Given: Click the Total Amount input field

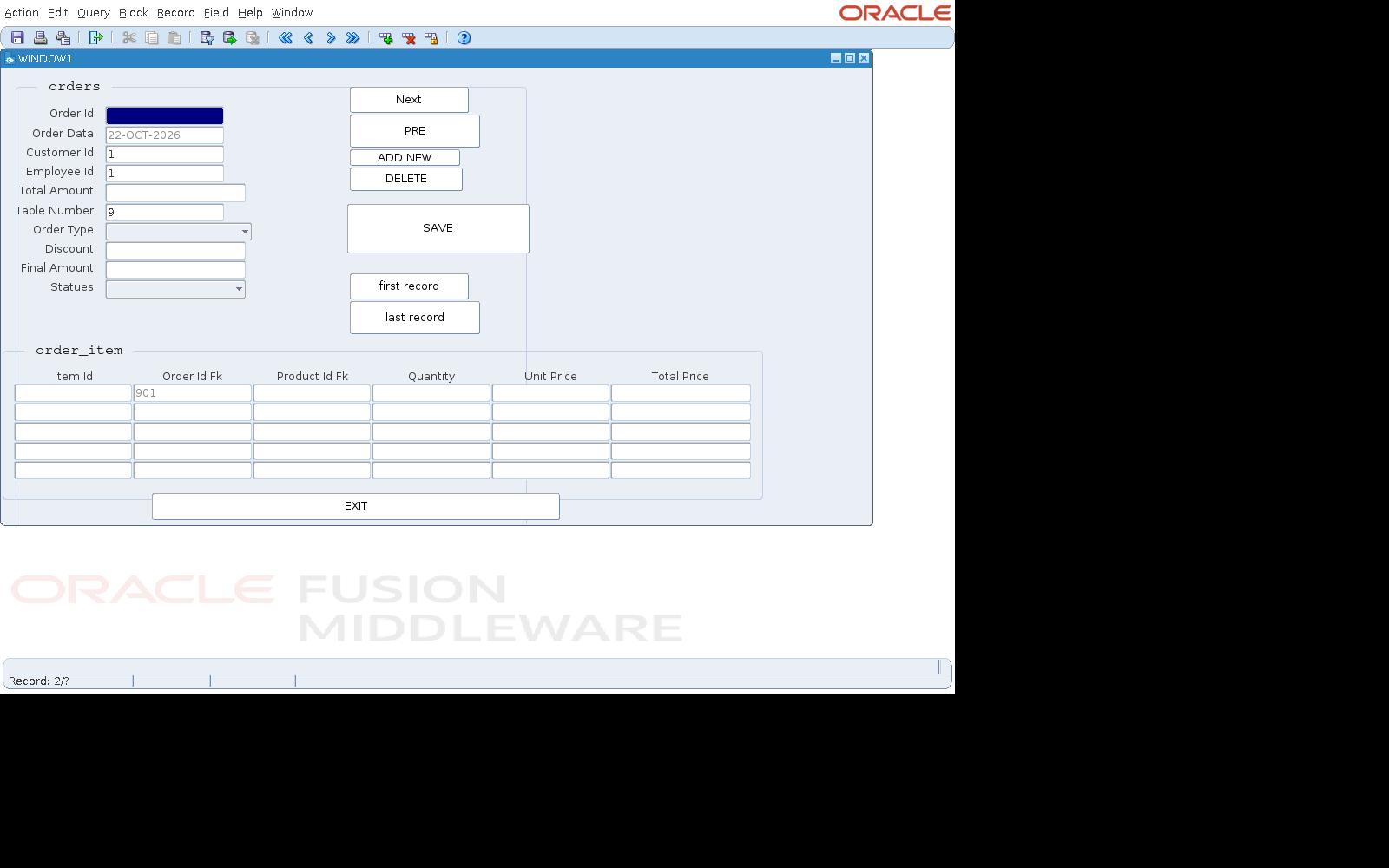Looking at the screenshot, I should (x=175, y=193).
